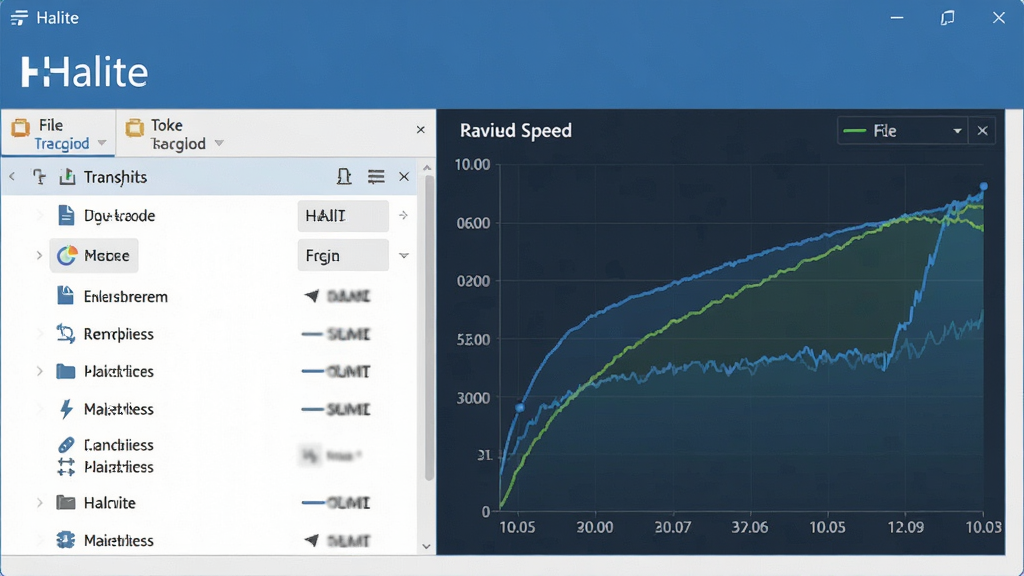Expand the Halcvite folder row

pos(39,502)
